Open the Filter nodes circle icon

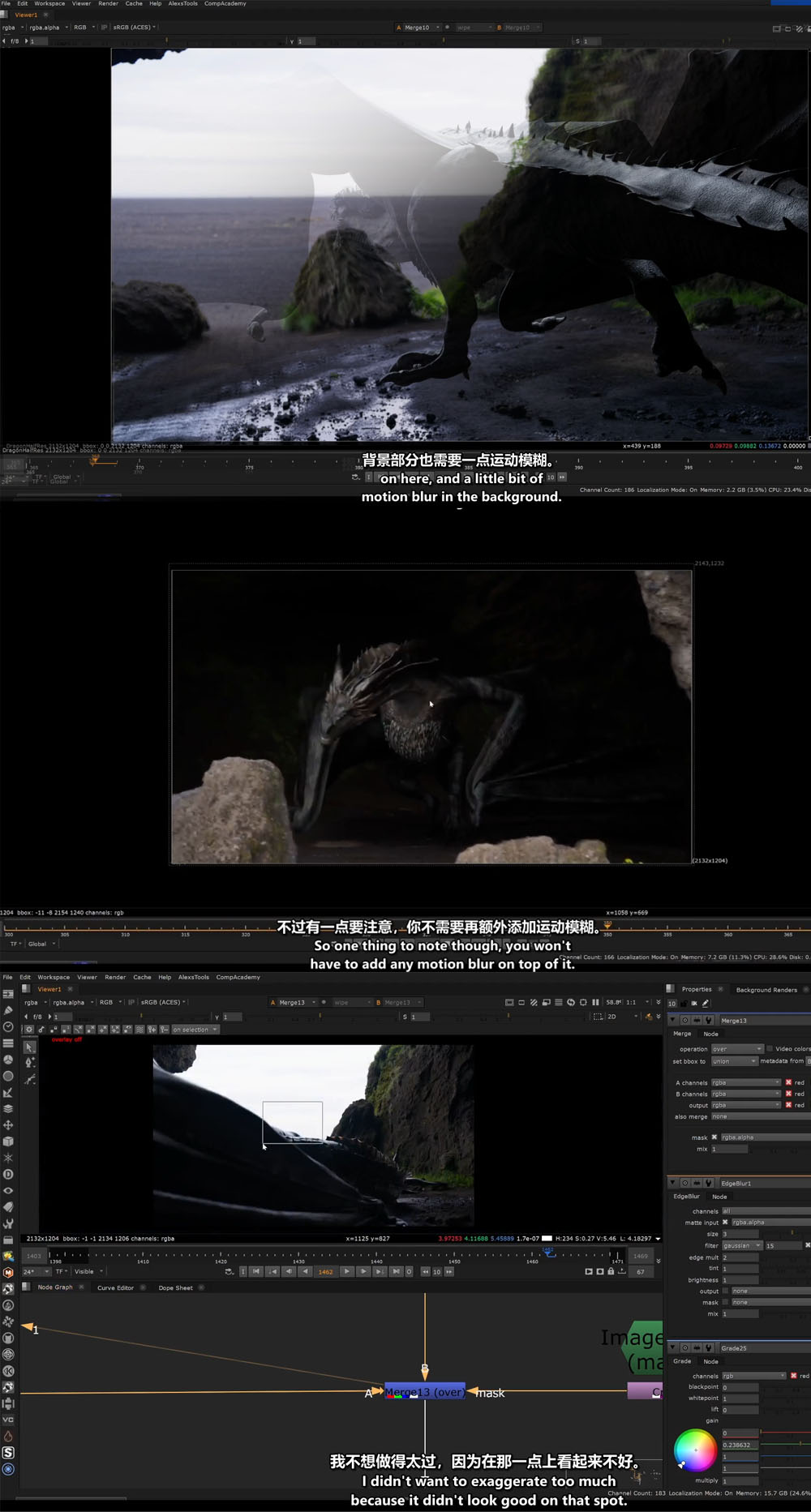pos(8,1076)
